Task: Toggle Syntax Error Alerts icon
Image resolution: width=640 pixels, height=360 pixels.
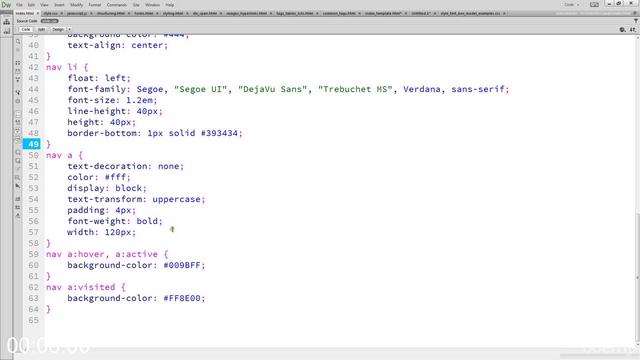Action: [18, 139]
